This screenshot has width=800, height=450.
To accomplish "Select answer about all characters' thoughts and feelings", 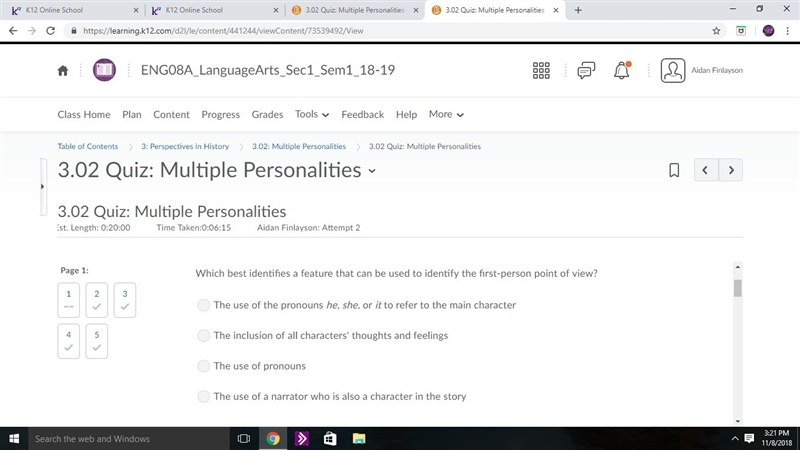I will click(204, 336).
